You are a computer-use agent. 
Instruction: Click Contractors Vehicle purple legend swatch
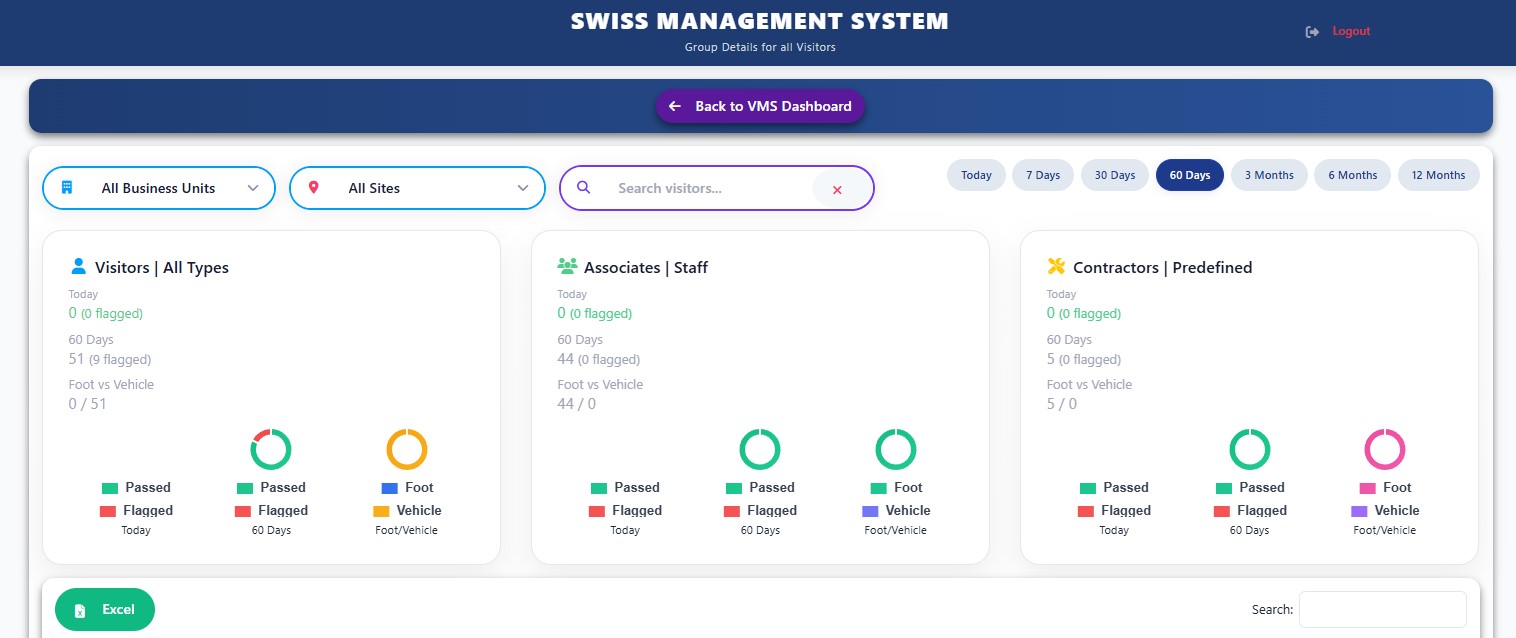(1360, 511)
